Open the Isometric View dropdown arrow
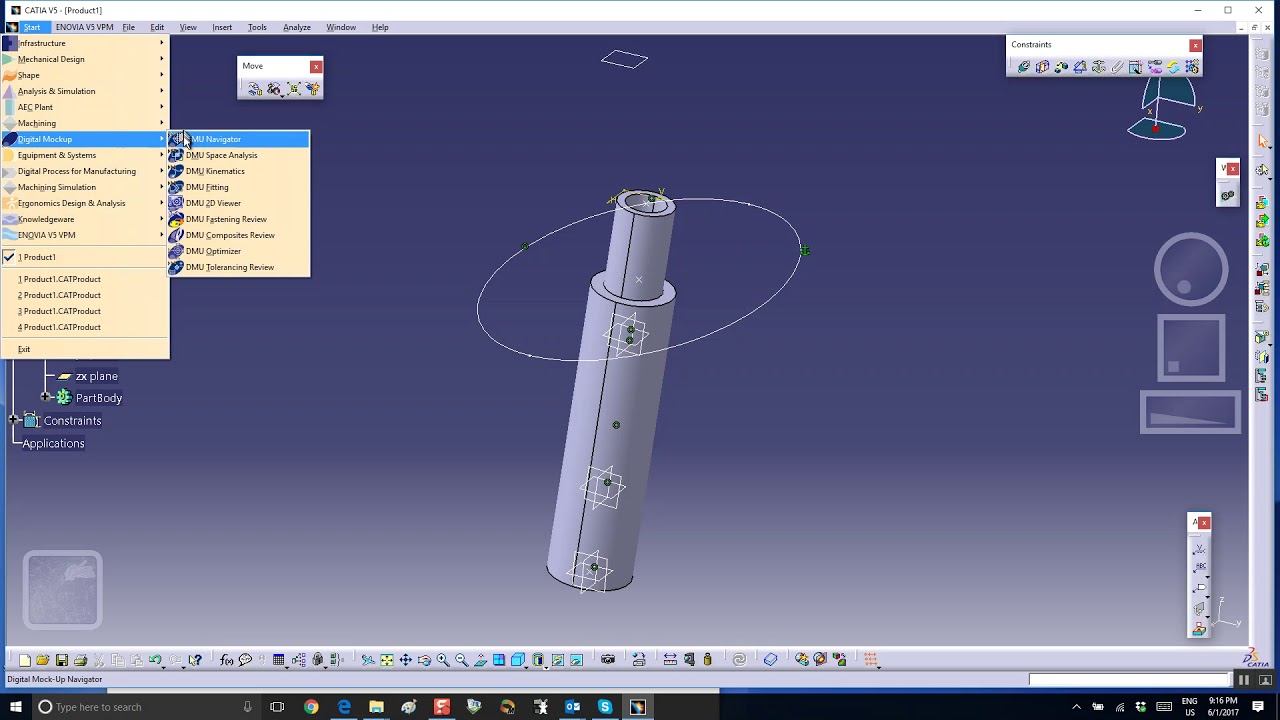The image size is (1280, 720). 527,666
